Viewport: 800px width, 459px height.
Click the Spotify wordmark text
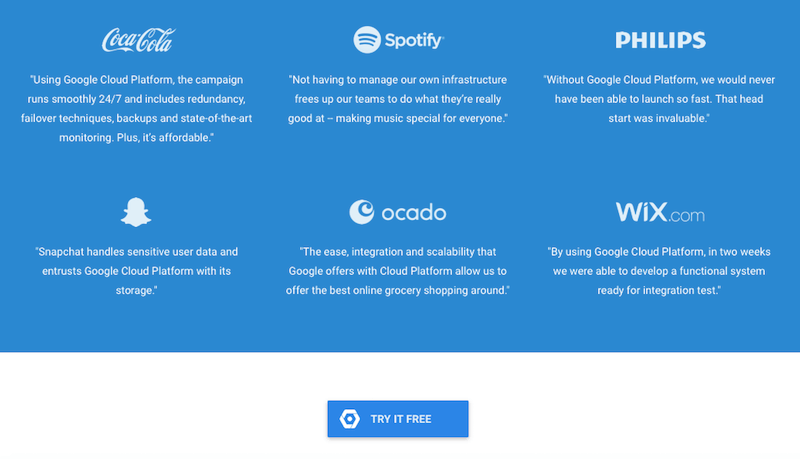[413, 41]
